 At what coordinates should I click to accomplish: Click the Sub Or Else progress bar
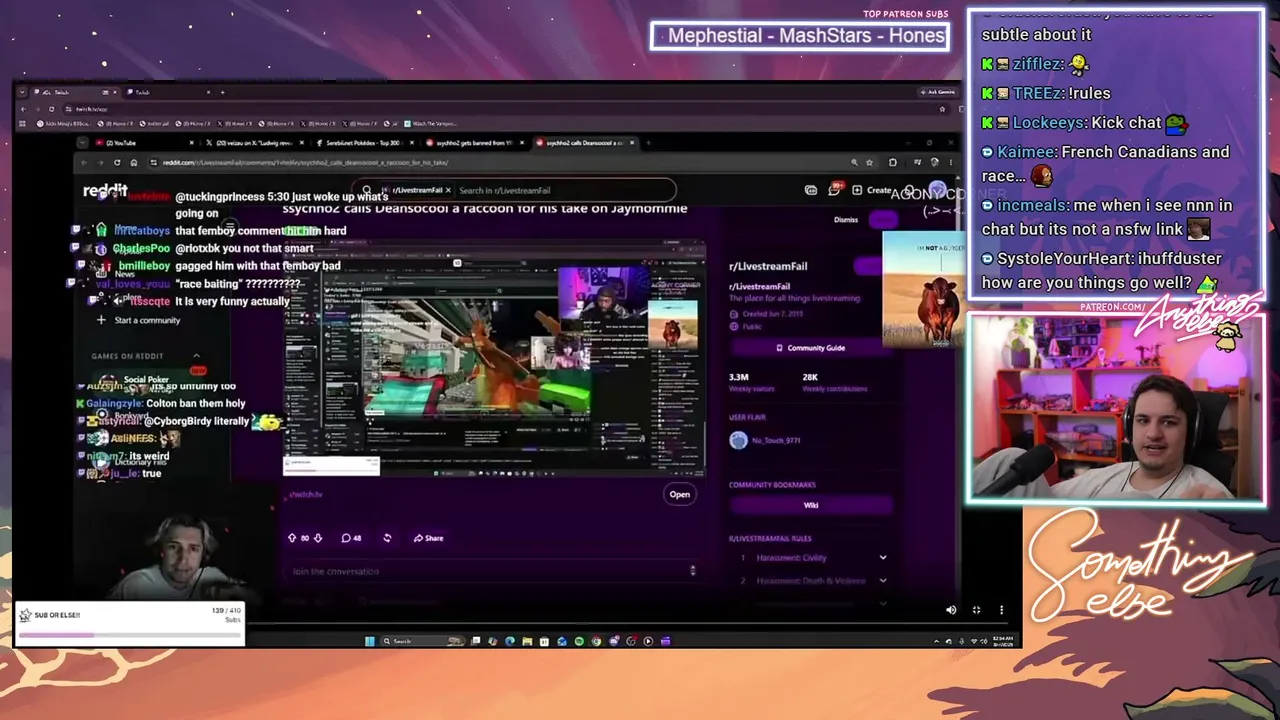coord(129,634)
